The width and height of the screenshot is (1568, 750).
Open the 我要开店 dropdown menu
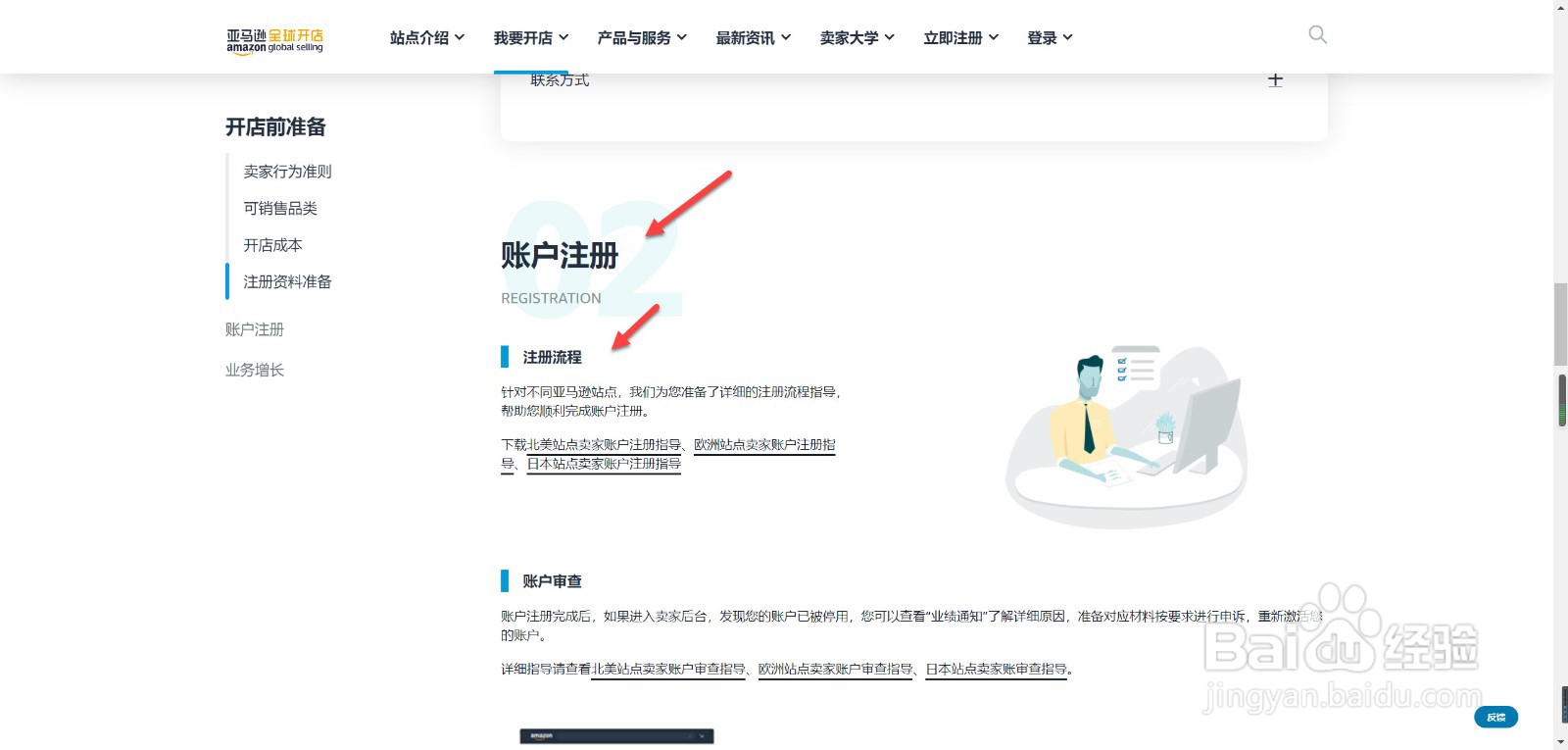pyautogui.click(x=531, y=37)
